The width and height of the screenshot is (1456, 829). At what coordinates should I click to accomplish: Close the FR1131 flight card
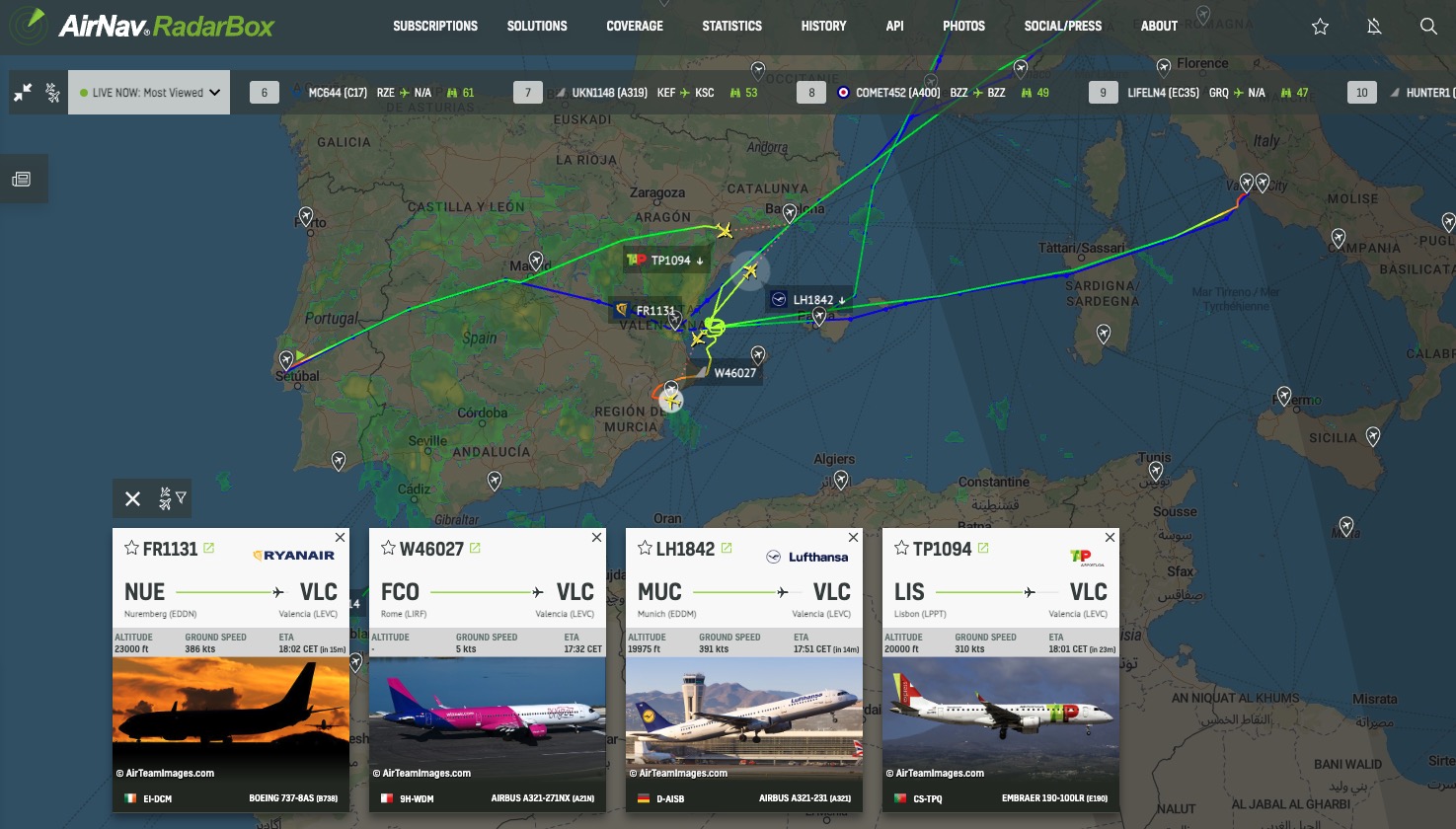340,538
